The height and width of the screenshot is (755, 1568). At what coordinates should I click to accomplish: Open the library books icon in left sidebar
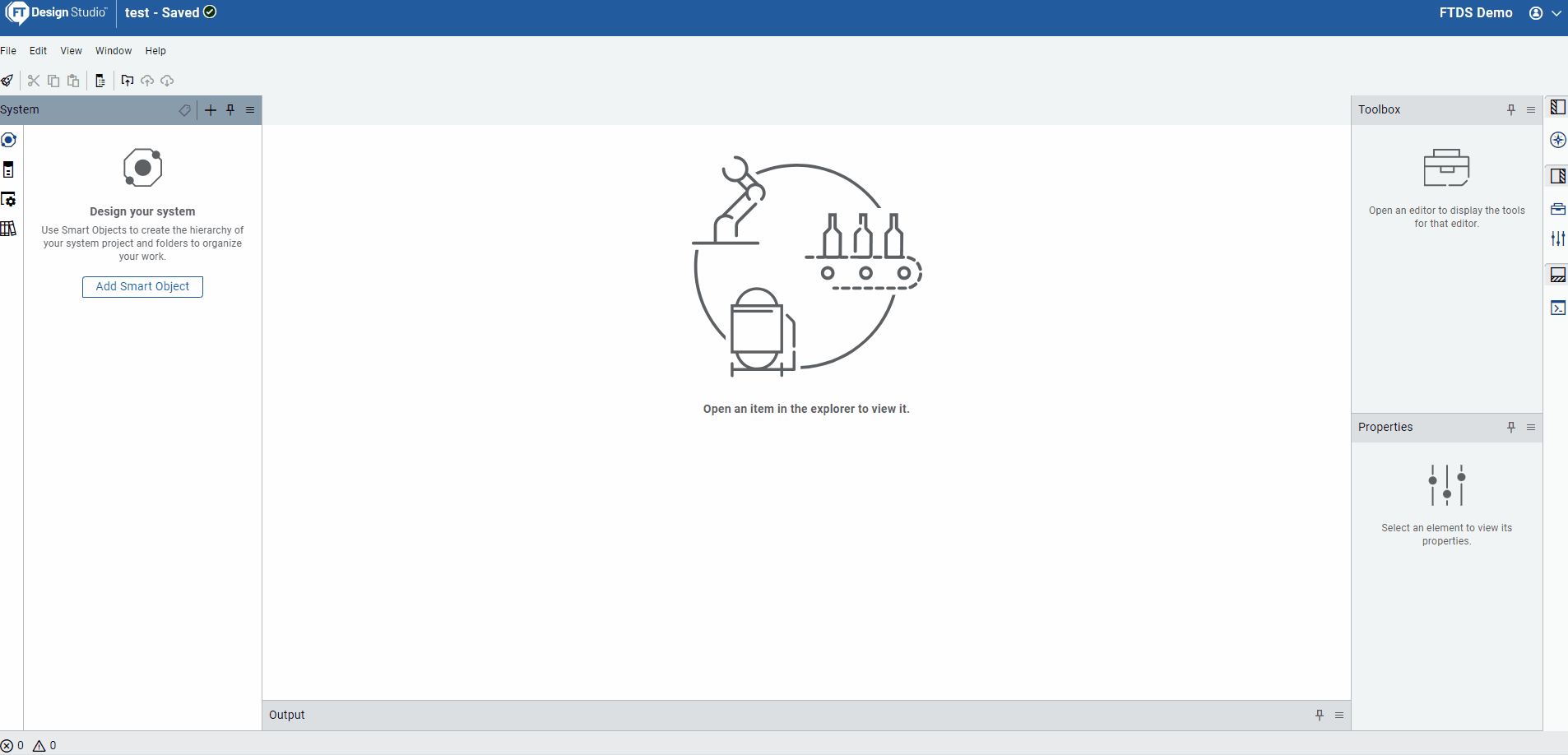click(x=8, y=229)
